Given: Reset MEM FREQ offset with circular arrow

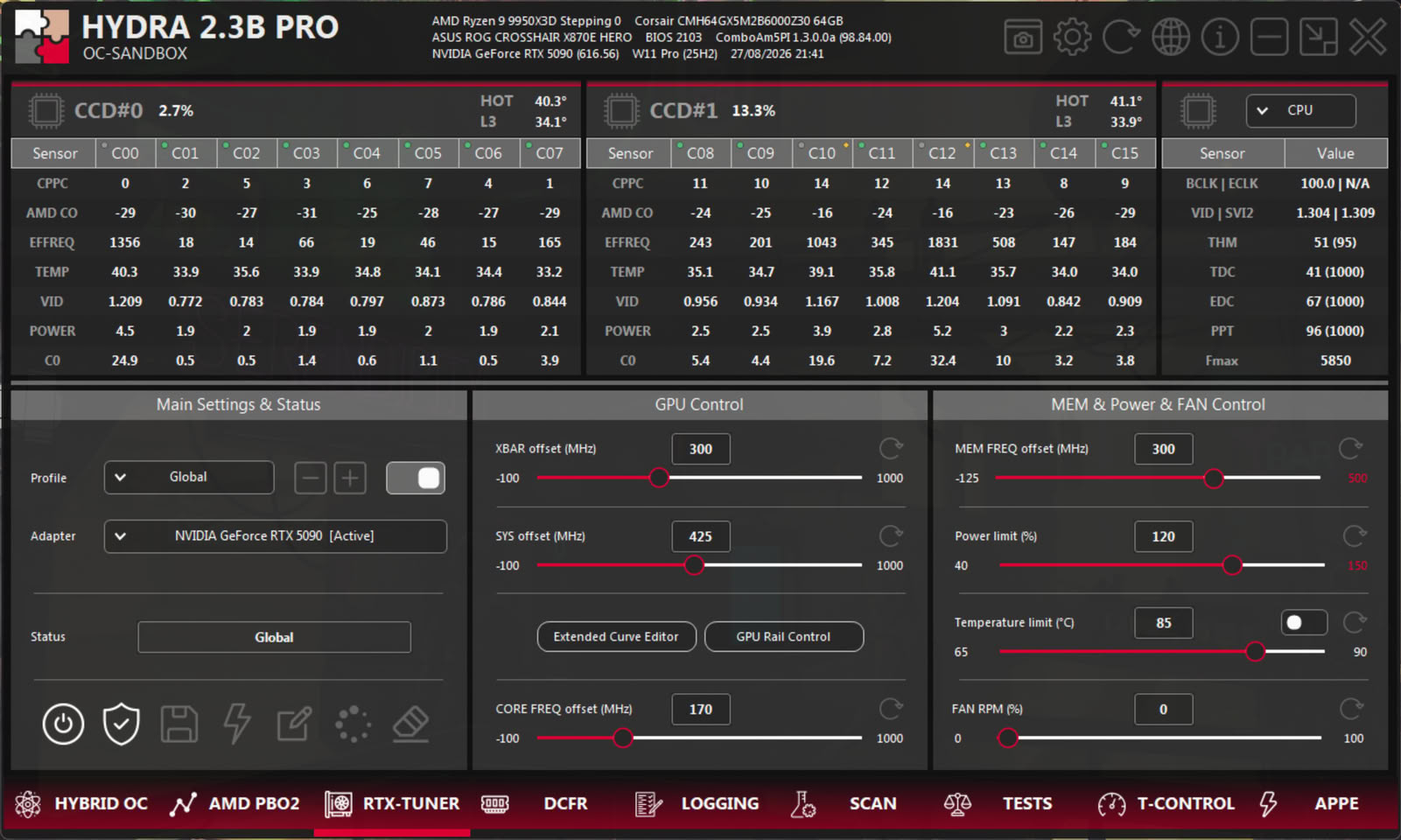Looking at the screenshot, I should pos(1350,449).
